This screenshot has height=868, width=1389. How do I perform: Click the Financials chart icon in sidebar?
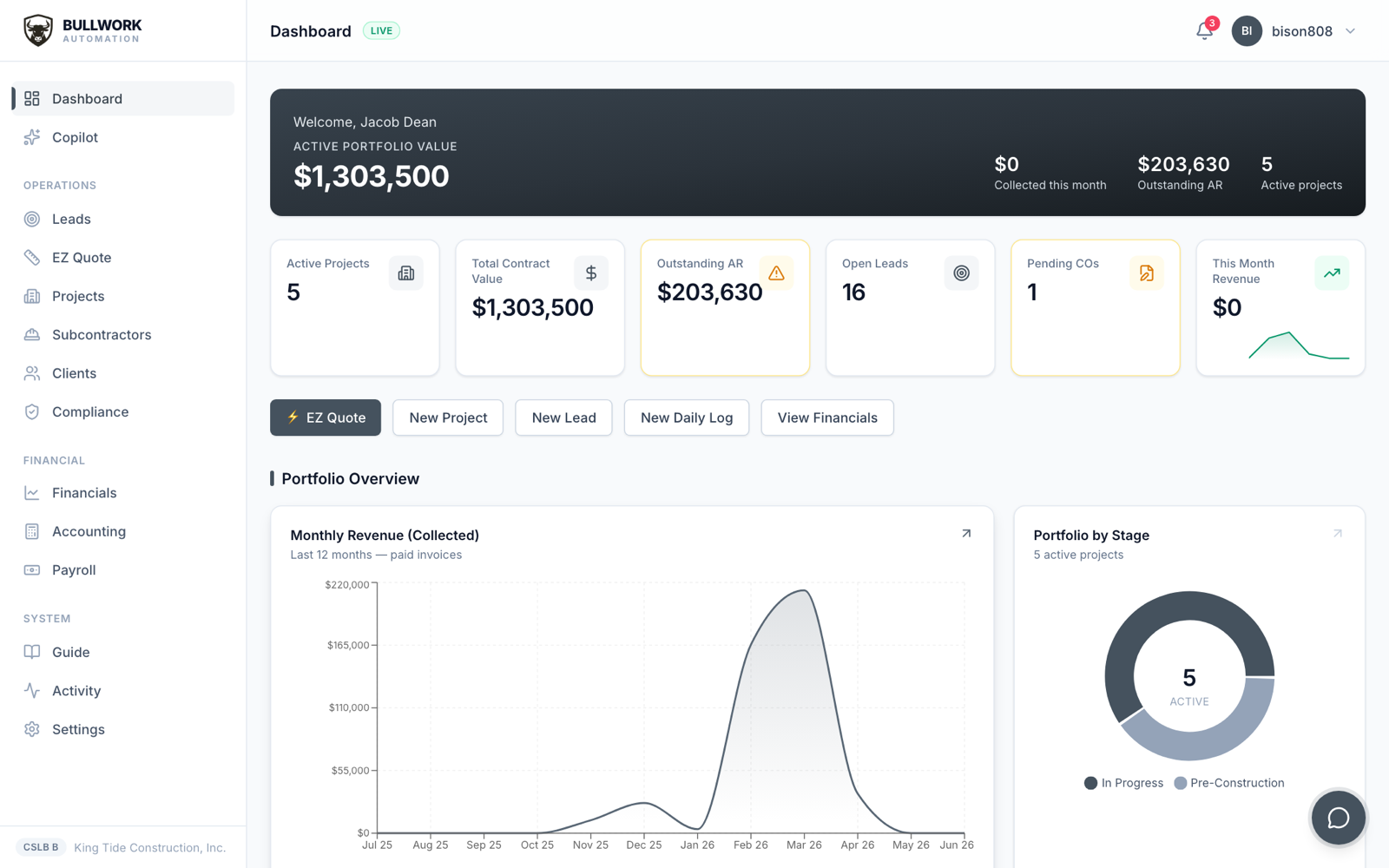pyautogui.click(x=32, y=493)
